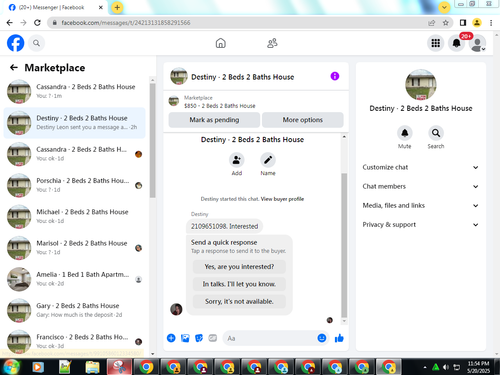Click the taskbar clock showing 11:54 PM
500x375 pixels.
(x=478, y=367)
